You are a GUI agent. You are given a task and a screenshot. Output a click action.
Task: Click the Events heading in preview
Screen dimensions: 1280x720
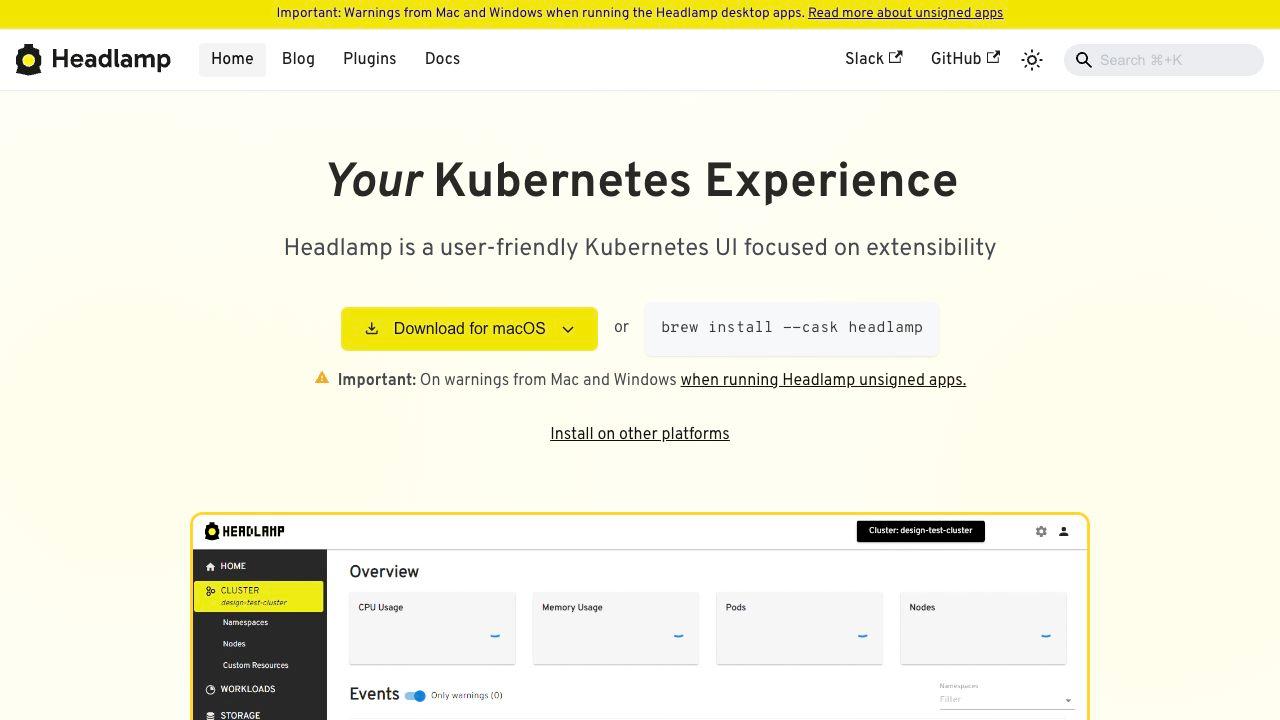(x=374, y=694)
